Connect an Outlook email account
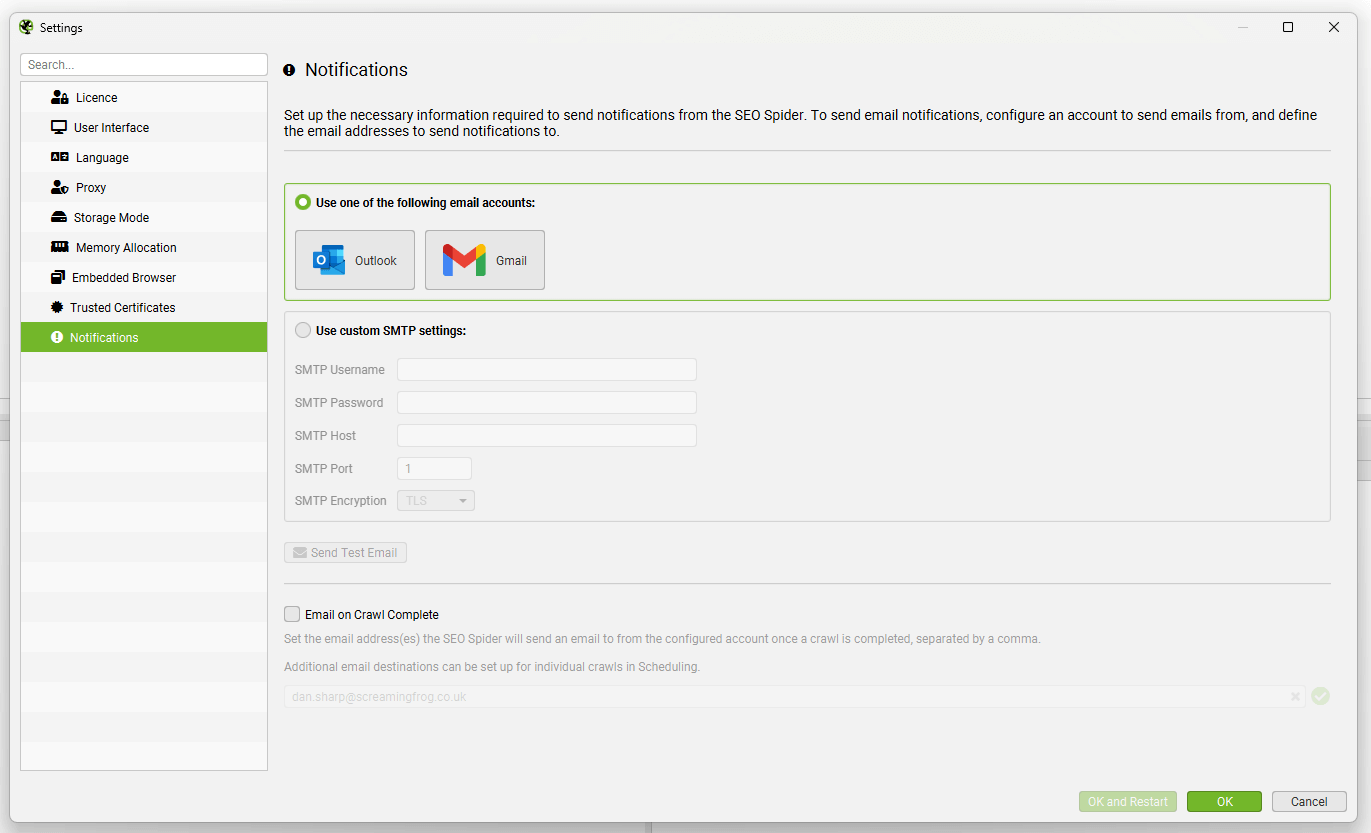This screenshot has width=1371, height=833. coord(355,260)
